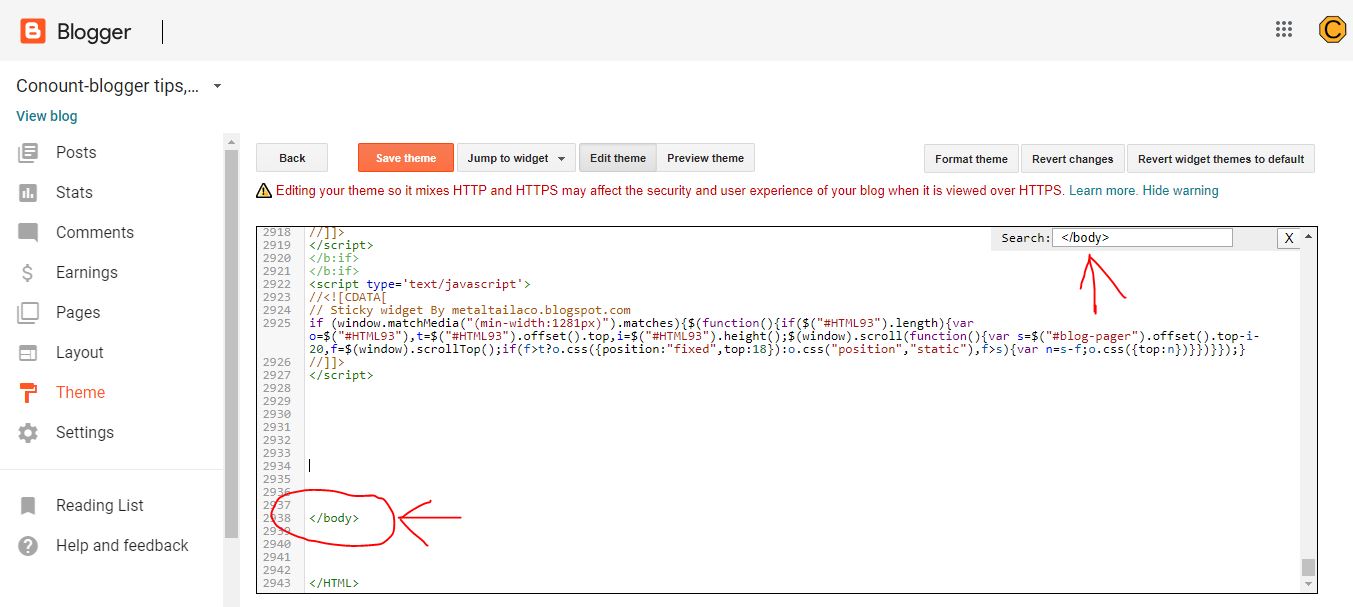Open blog Settings

coord(85,433)
